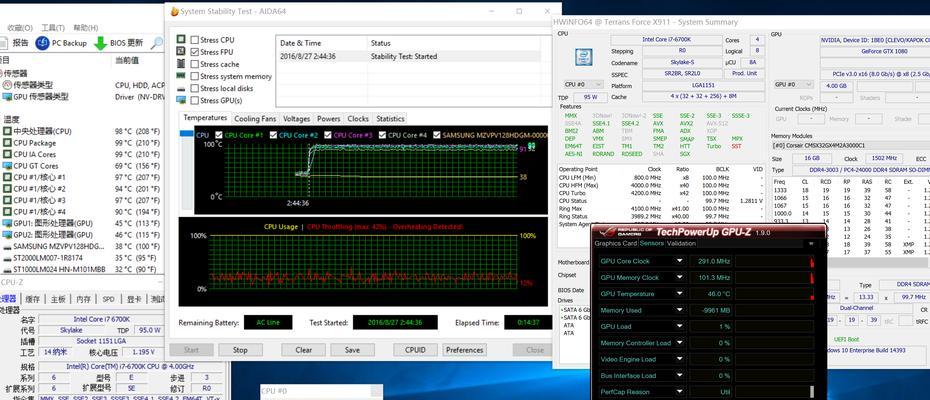Screen dimensions: 930x400
Task: Select the SPD tab in CPU-Z
Action: click(109, 299)
